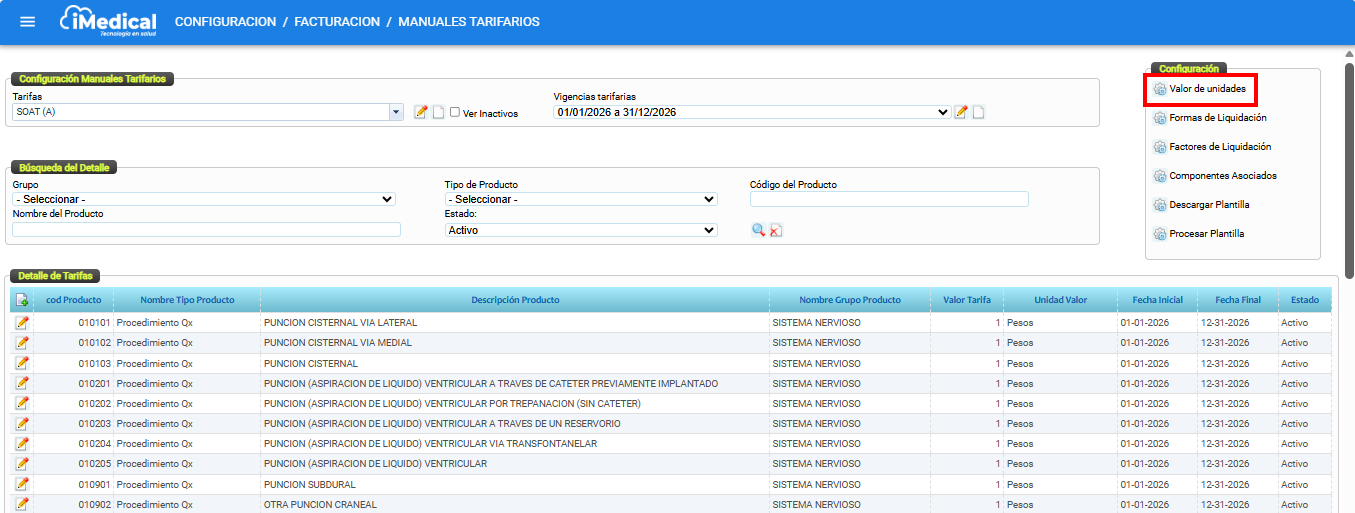Enable the Ver Inactivos checkbox
The height and width of the screenshot is (513, 1355).
[455, 112]
